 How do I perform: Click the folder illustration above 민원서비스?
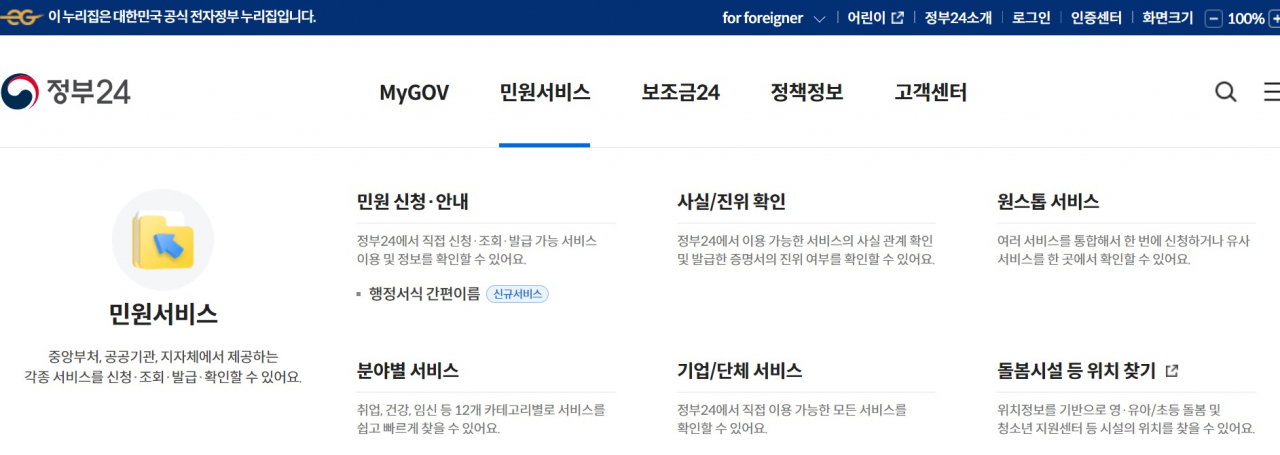(x=163, y=240)
